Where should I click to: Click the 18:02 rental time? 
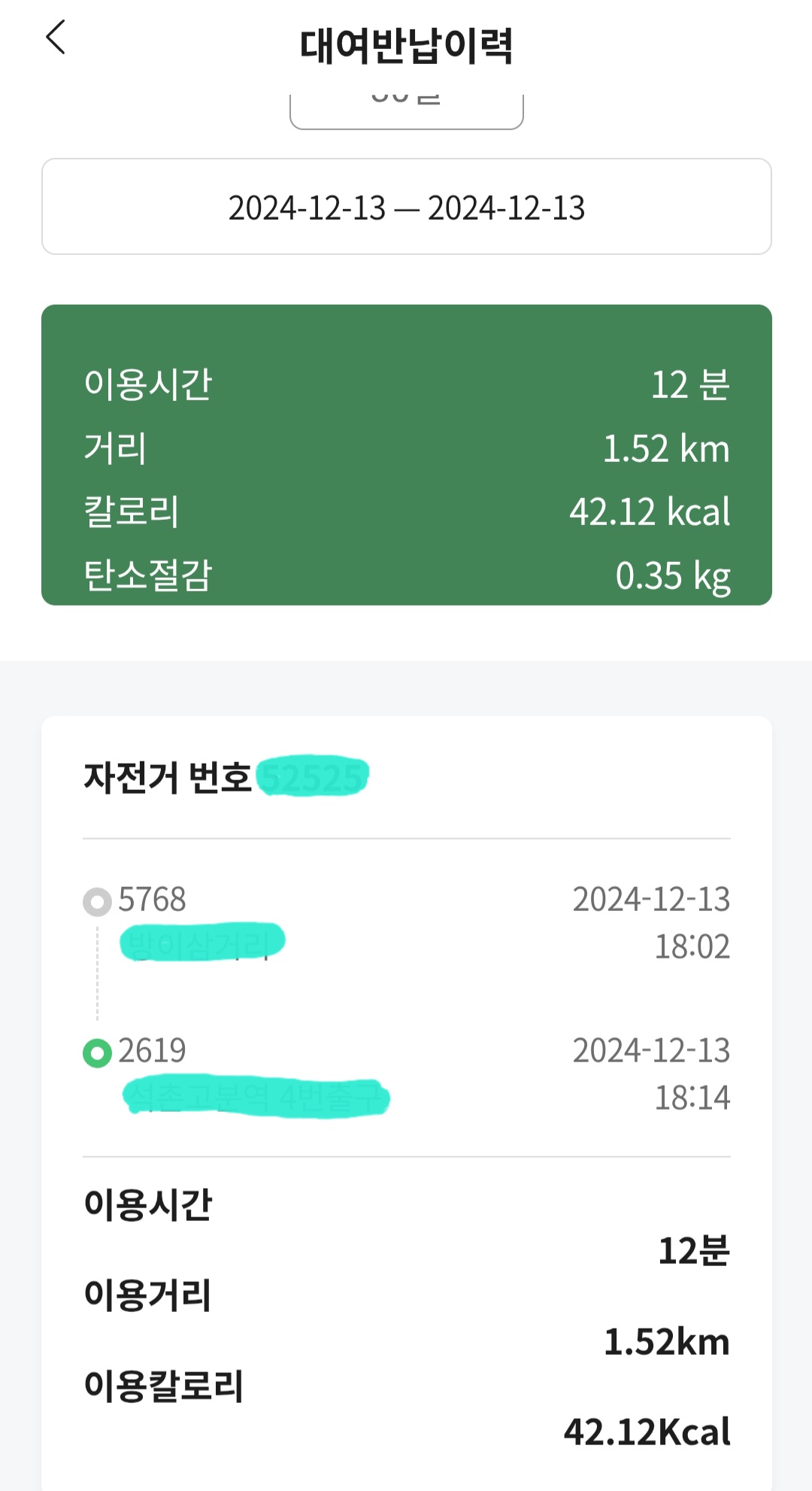[x=692, y=946]
